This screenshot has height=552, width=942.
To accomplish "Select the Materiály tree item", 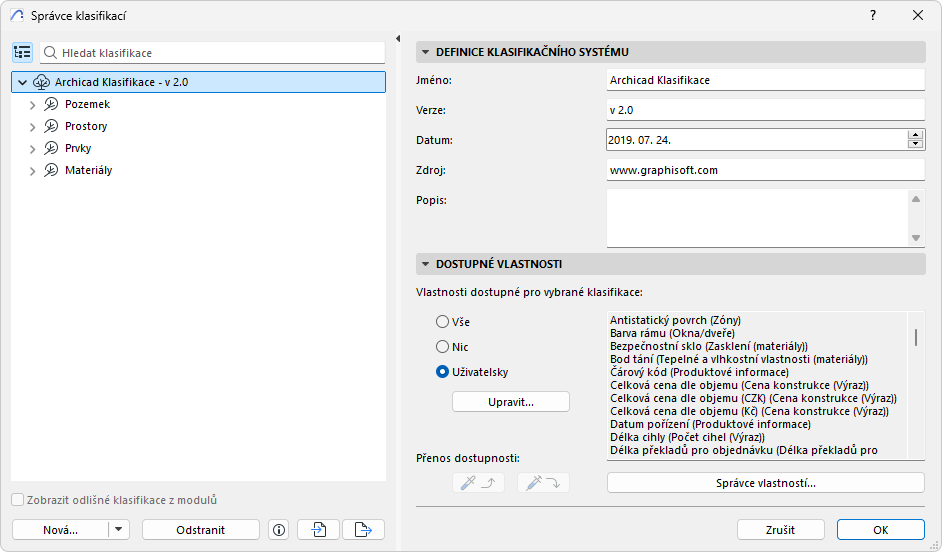I will point(88,171).
